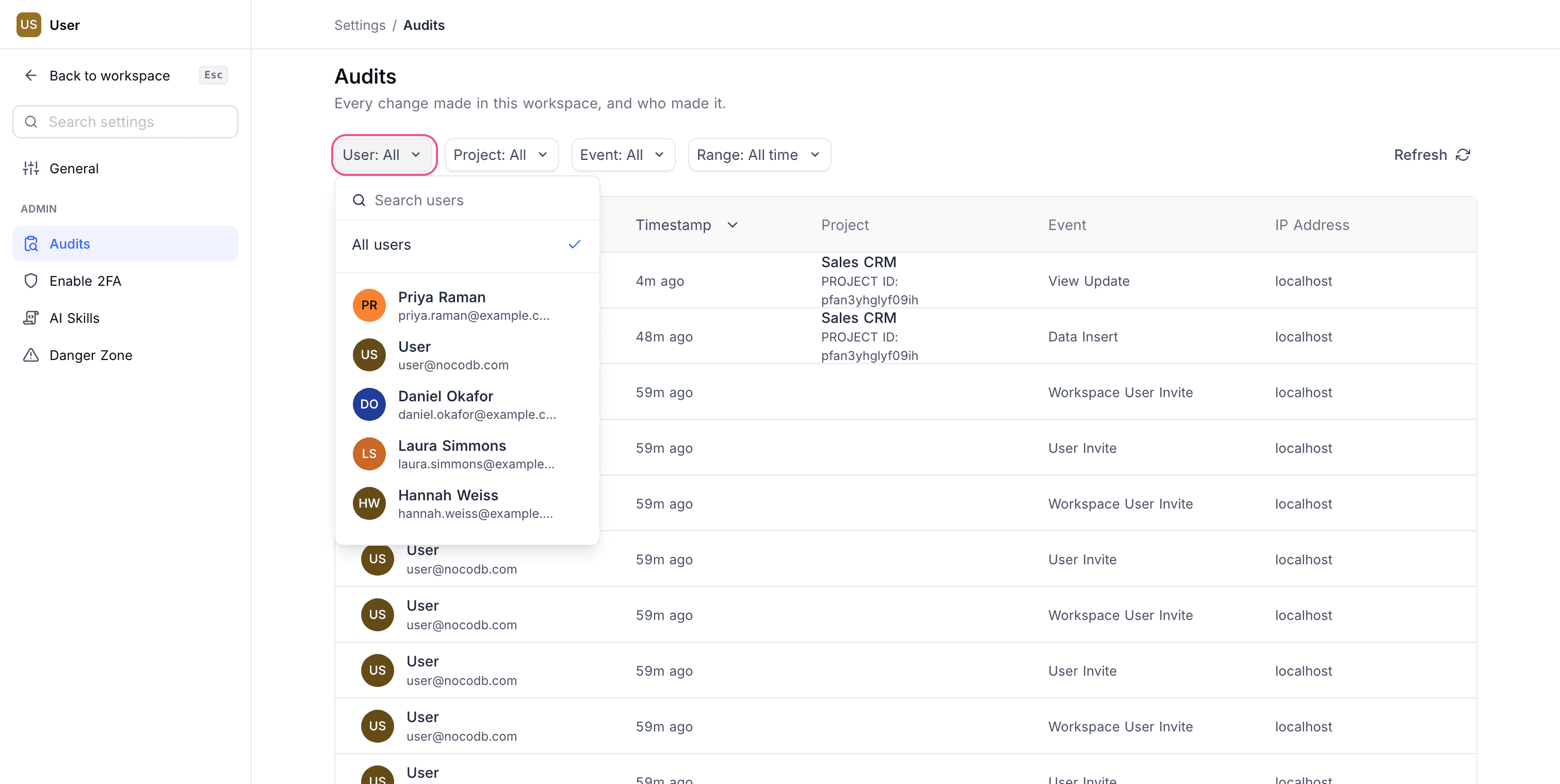Filter by Daniel Okafor
Screen dimensions: 1560x784
[x=467, y=404]
